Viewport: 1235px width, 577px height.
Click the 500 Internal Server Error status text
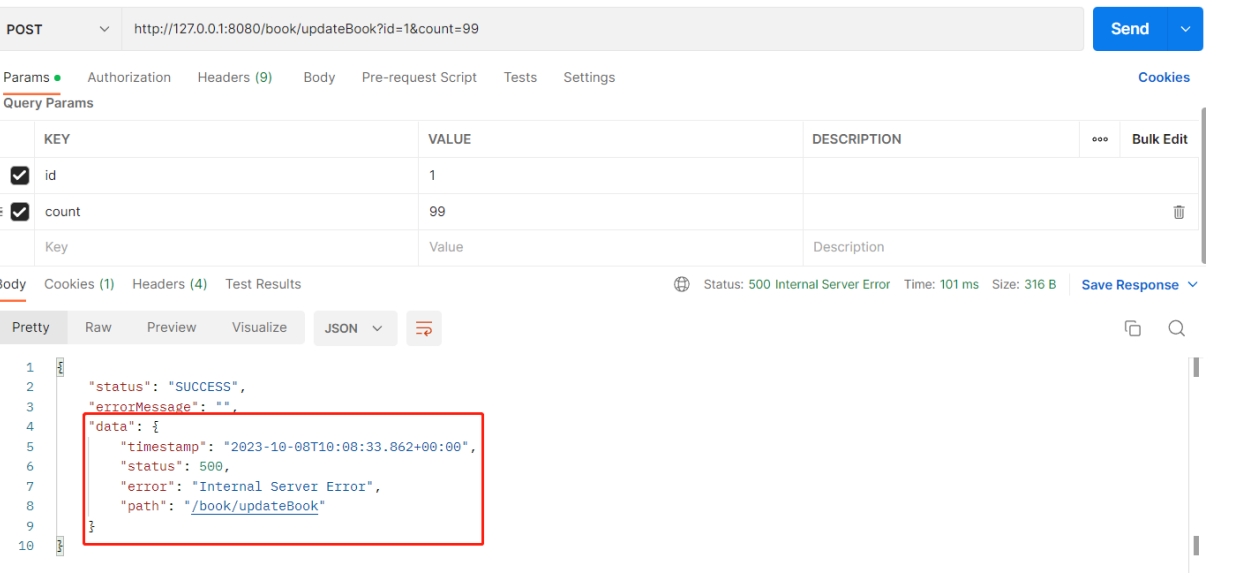(x=819, y=285)
